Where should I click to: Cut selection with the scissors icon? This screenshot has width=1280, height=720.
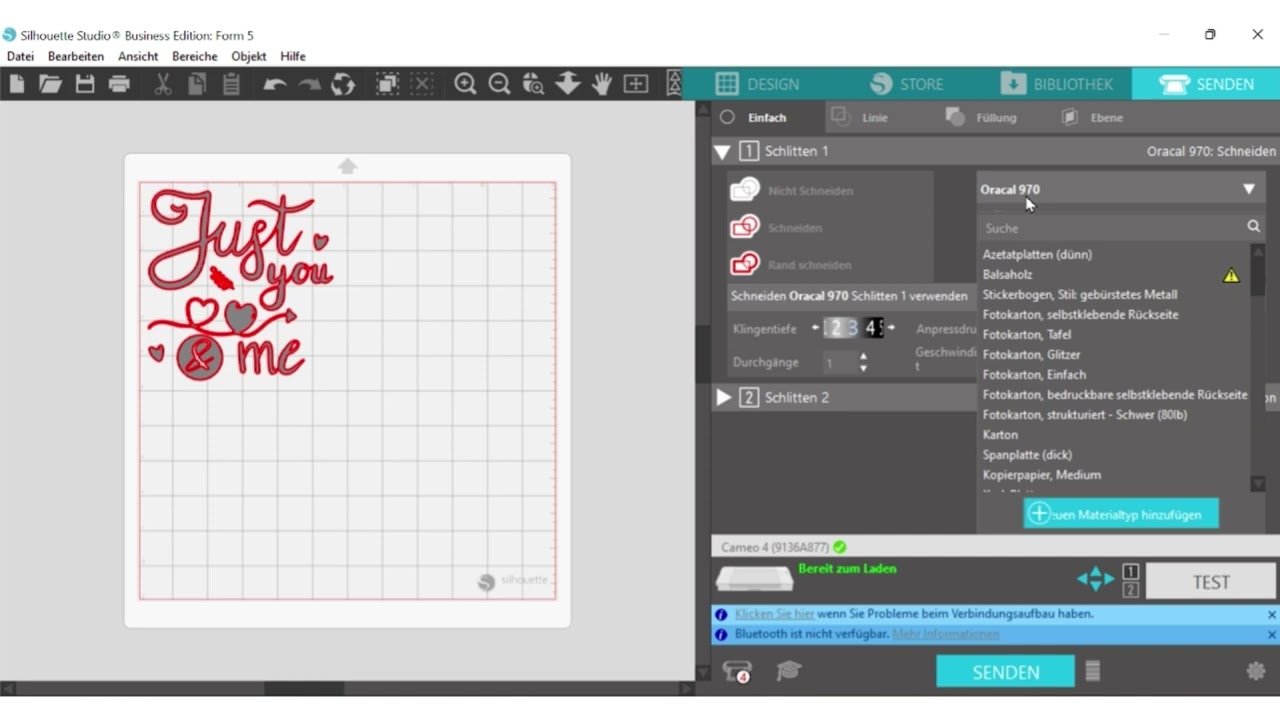(x=163, y=84)
